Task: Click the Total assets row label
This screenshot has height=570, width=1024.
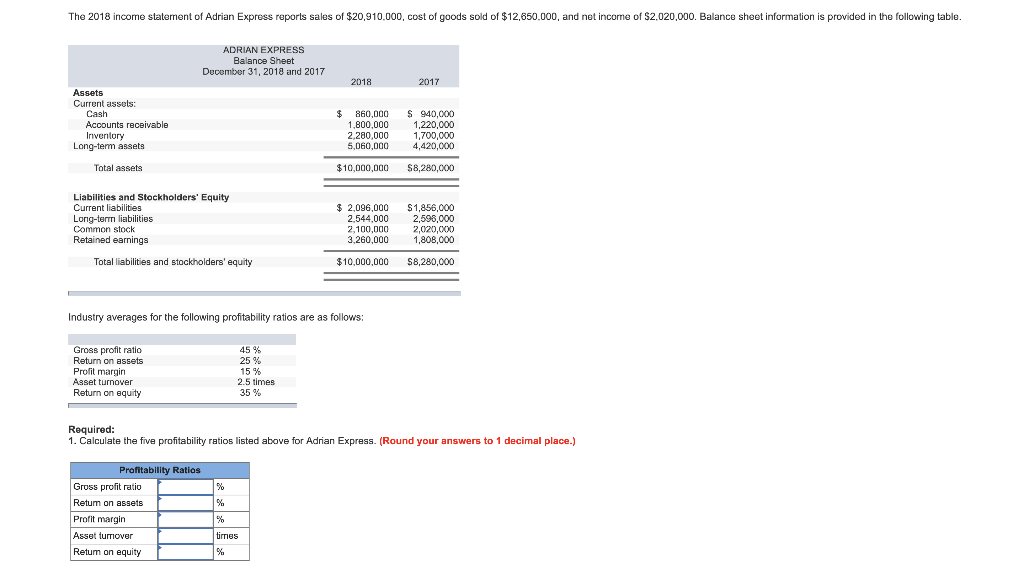Action: click(x=118, y=168)
